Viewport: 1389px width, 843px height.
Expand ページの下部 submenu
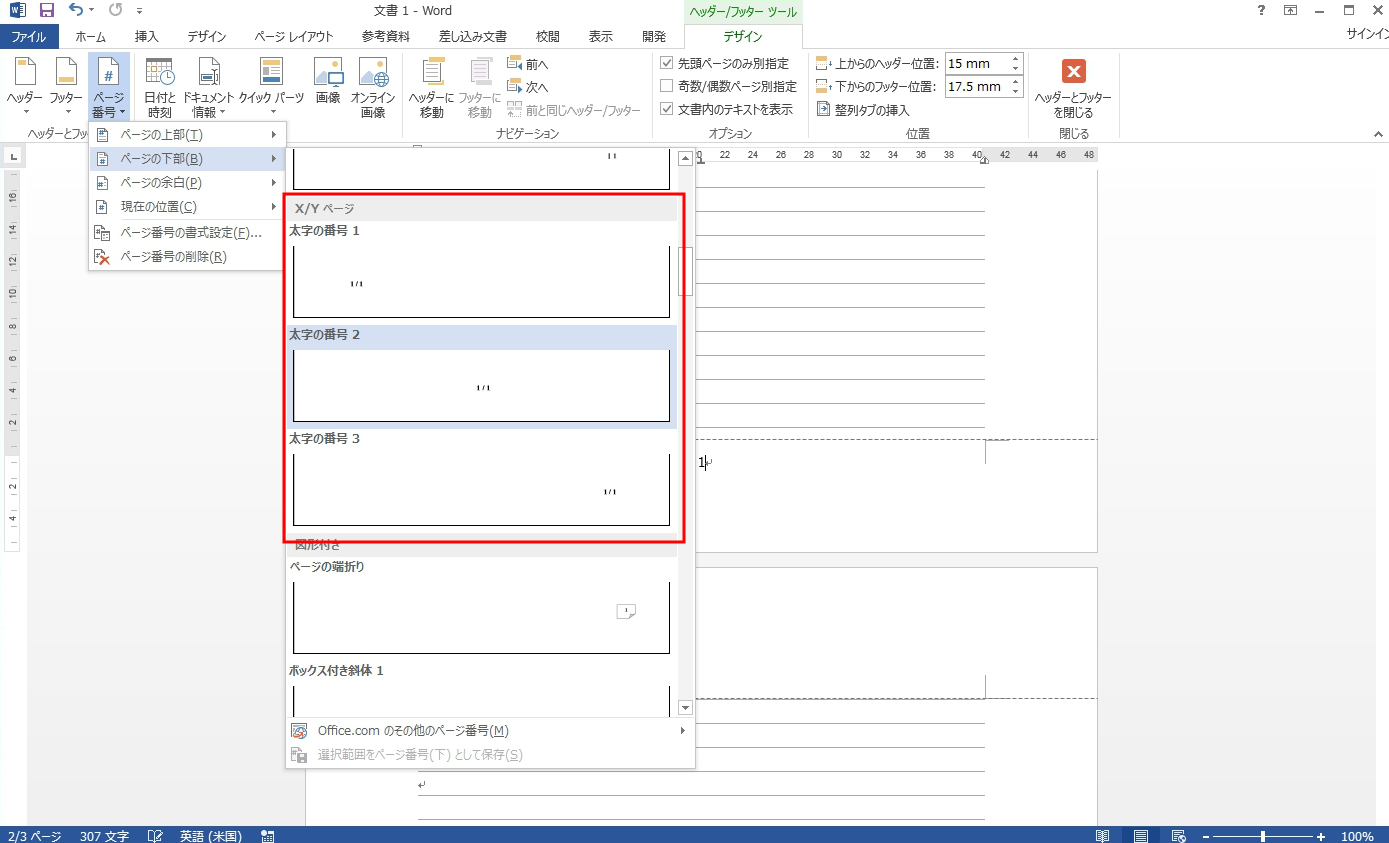(x=187, y=159)
